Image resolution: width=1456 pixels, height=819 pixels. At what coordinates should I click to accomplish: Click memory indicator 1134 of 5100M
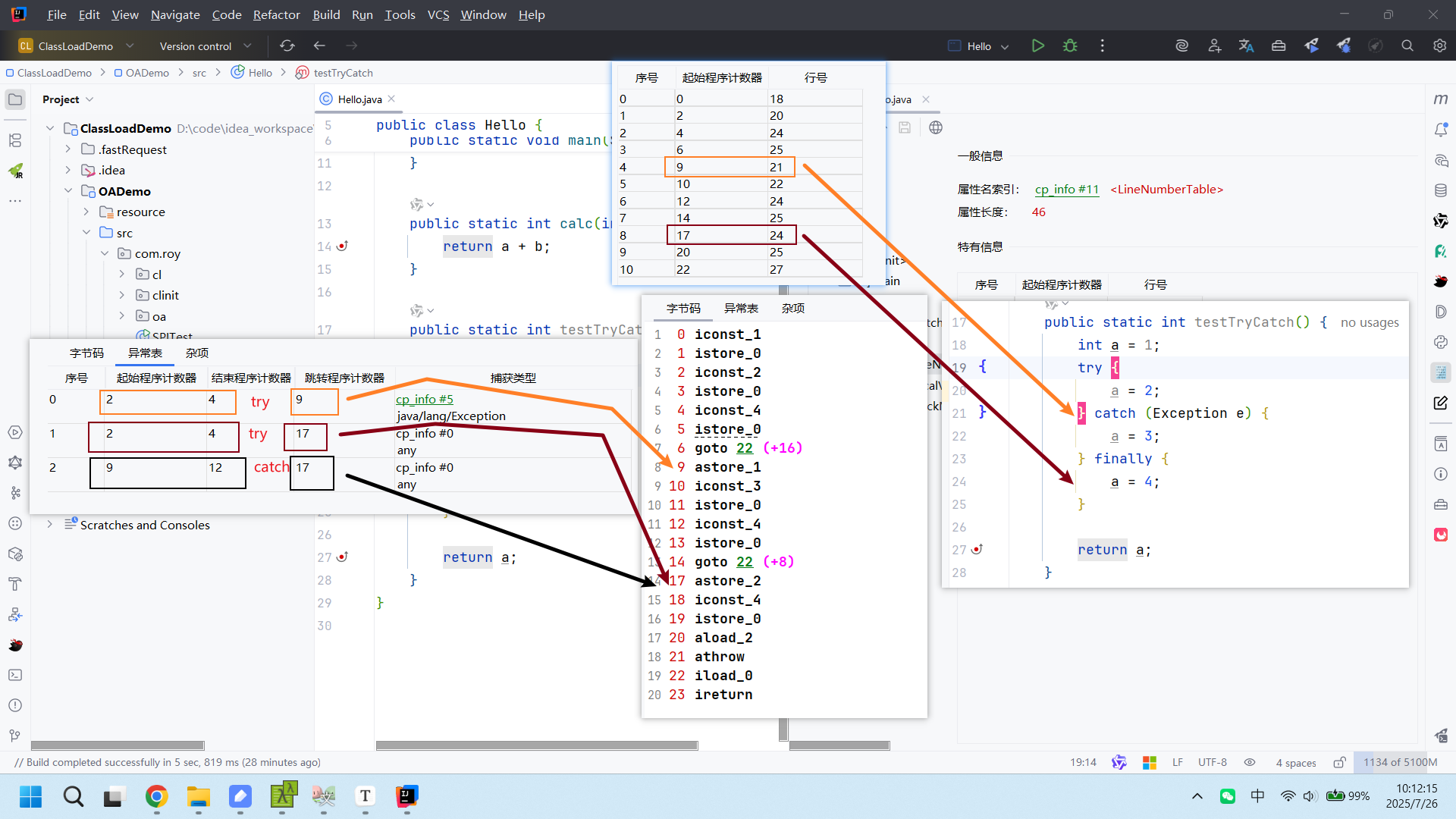pos(1400,762)
